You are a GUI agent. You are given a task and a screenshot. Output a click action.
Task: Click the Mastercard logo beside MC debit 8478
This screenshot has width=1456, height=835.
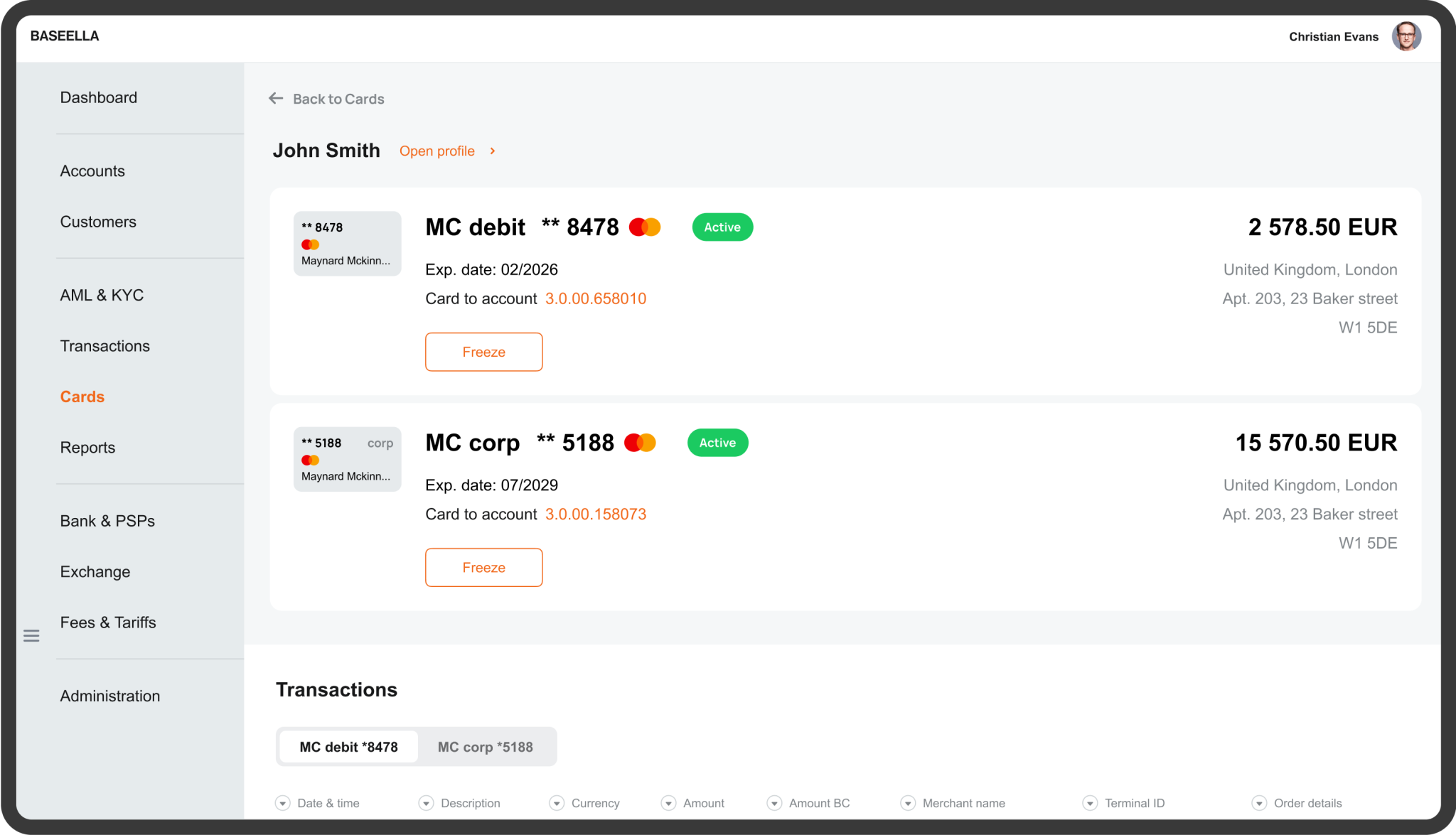pyautogui.click(x=645, y=227)
